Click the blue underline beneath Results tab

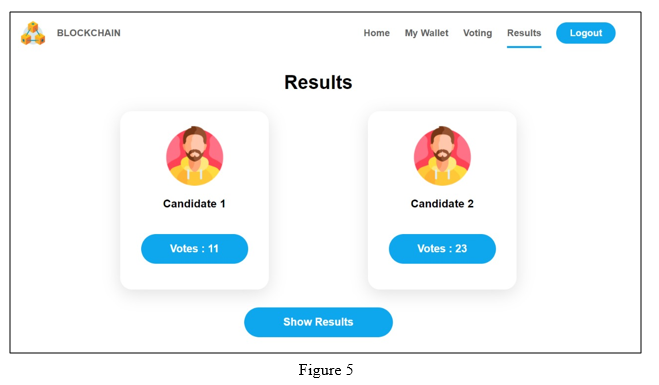(x=524, y=47)
